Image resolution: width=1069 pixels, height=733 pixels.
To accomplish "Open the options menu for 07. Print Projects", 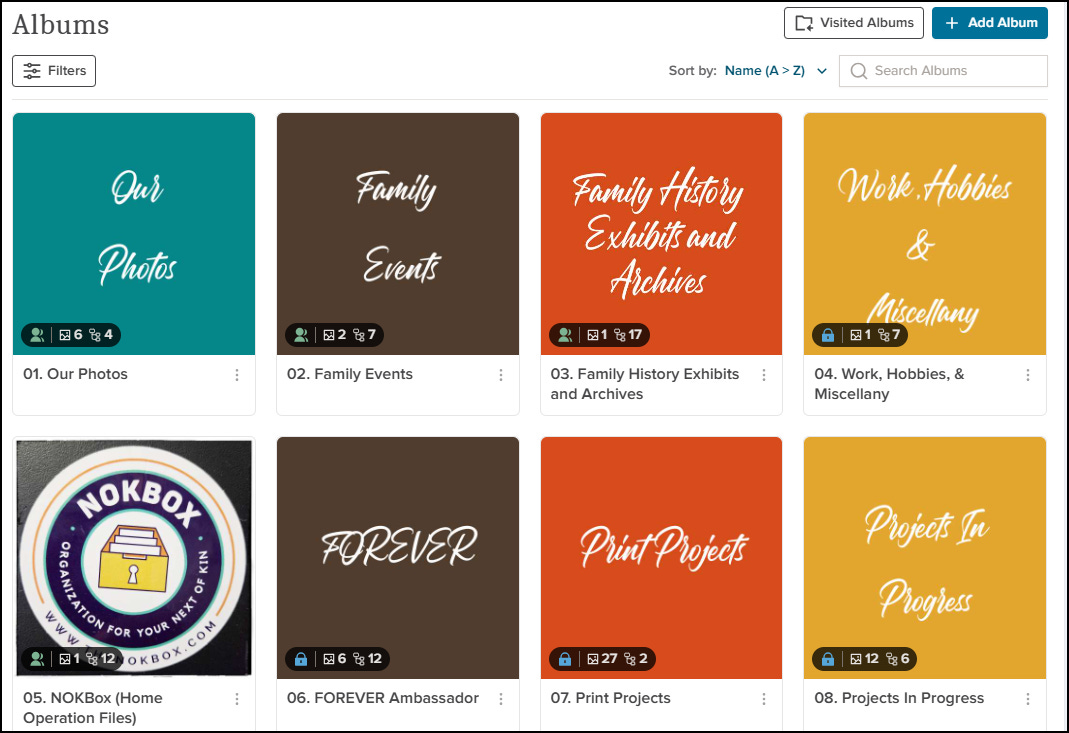I will coord(764,699).
